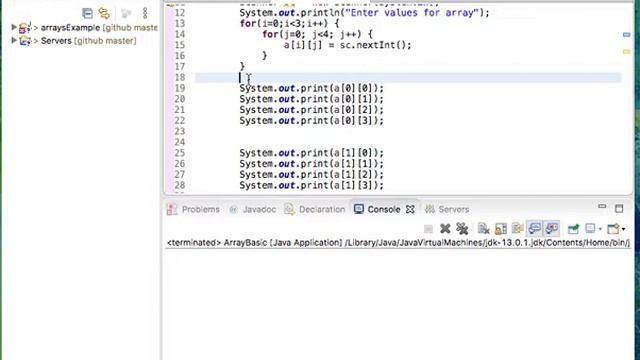Collapse all in Project Explorer
This screenshot has height=360, width=640.
coord(87,13)
